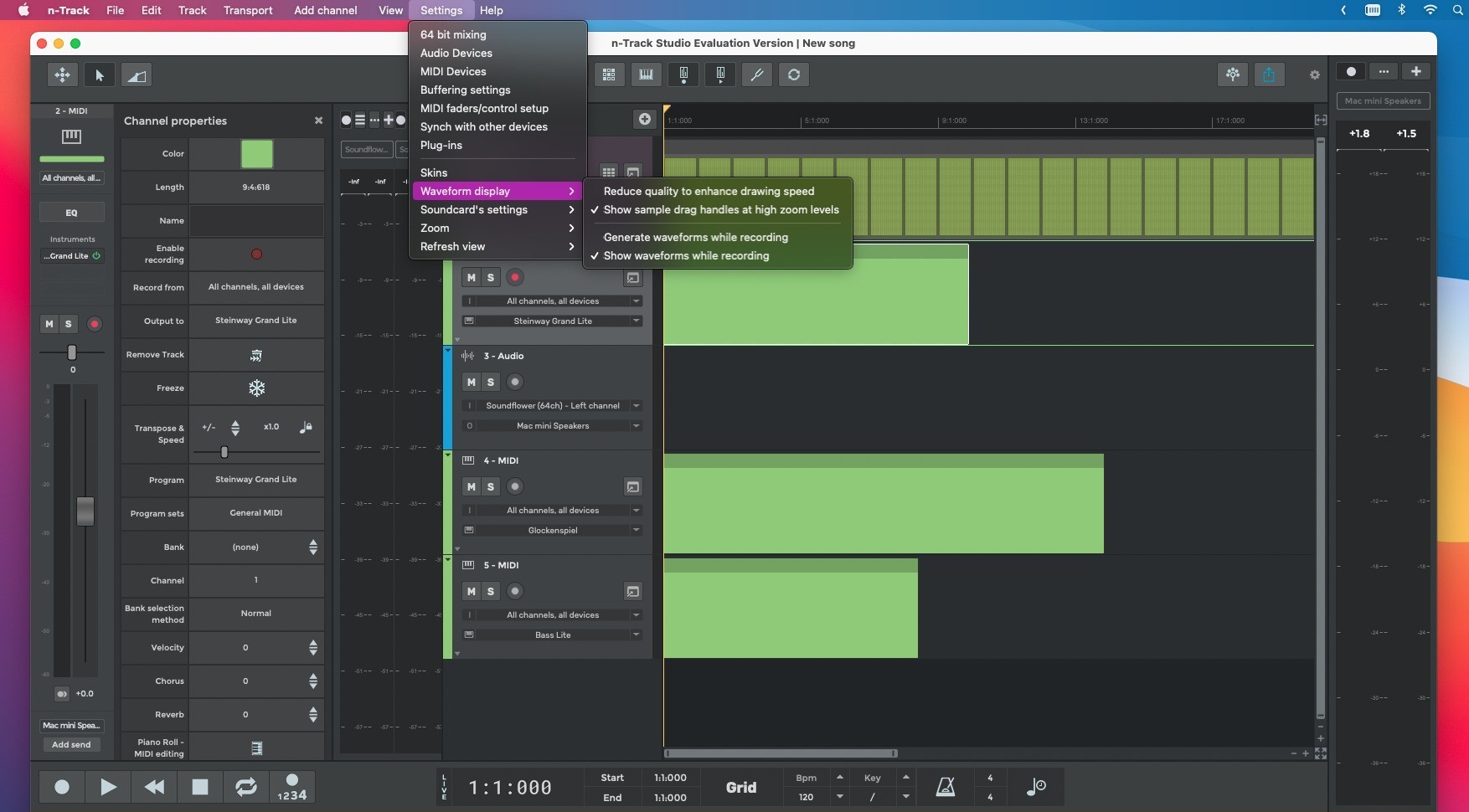Mute the 4 - MIDI track

coord(472,486)
